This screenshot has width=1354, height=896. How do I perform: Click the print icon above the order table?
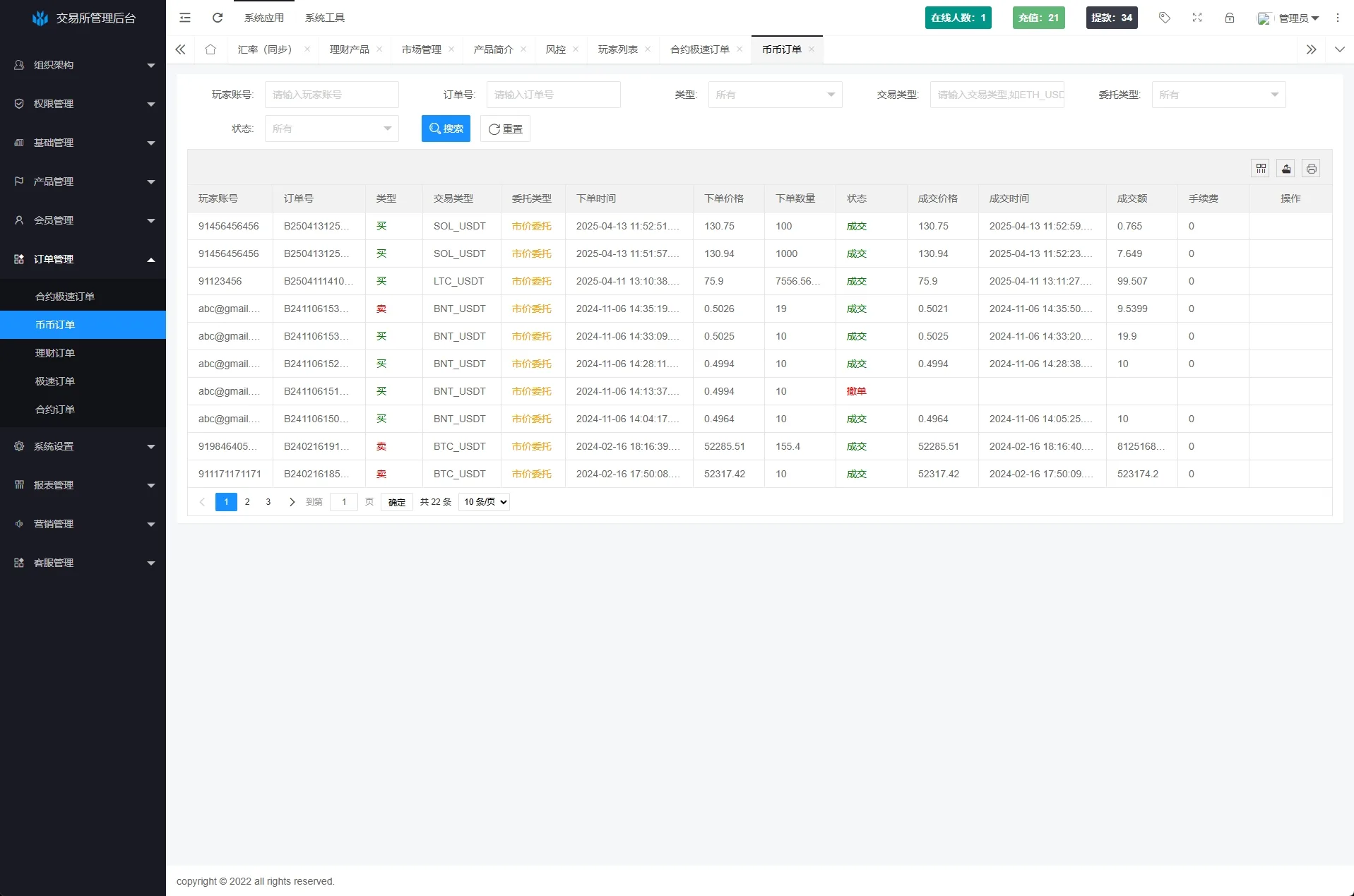pyautogui.click(x=1311, y=168)
